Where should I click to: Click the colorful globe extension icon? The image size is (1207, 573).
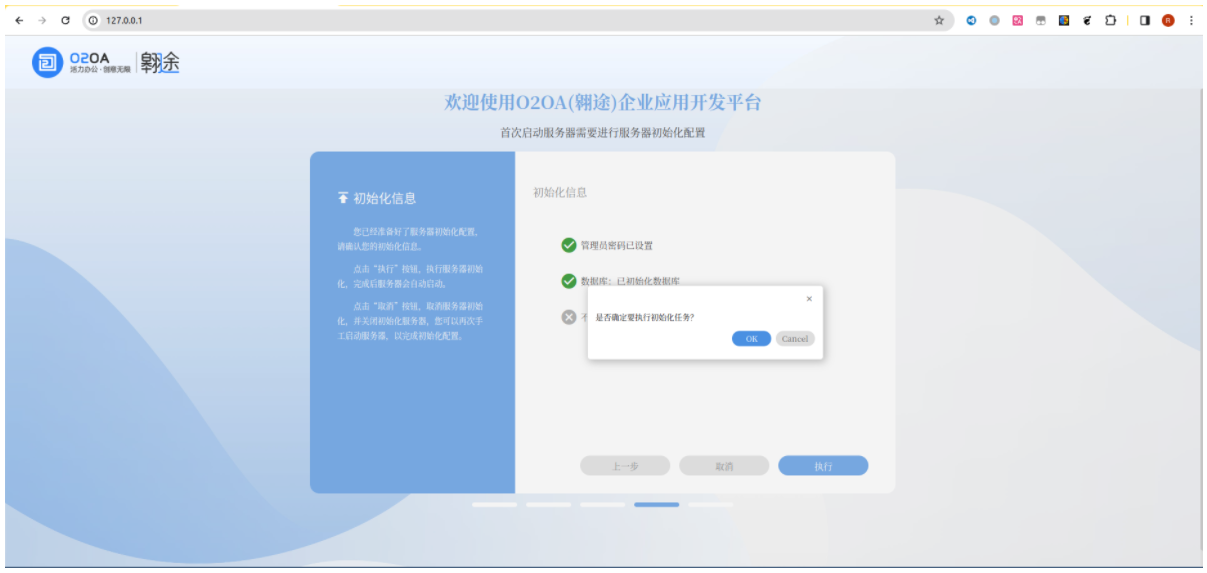[1064, 20]
